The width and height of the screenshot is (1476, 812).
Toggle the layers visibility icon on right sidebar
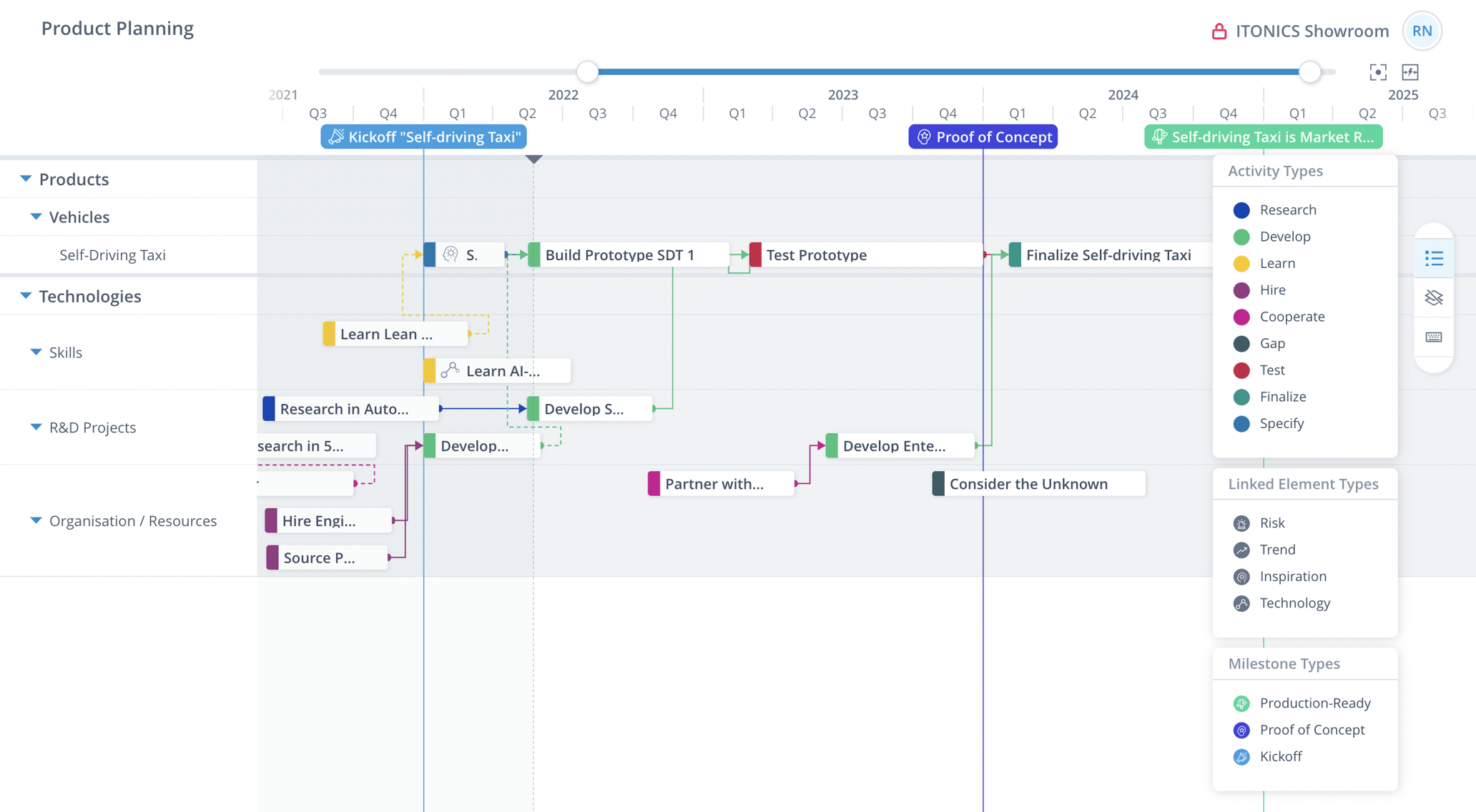pyautogui.click(x=1434, y=298)
